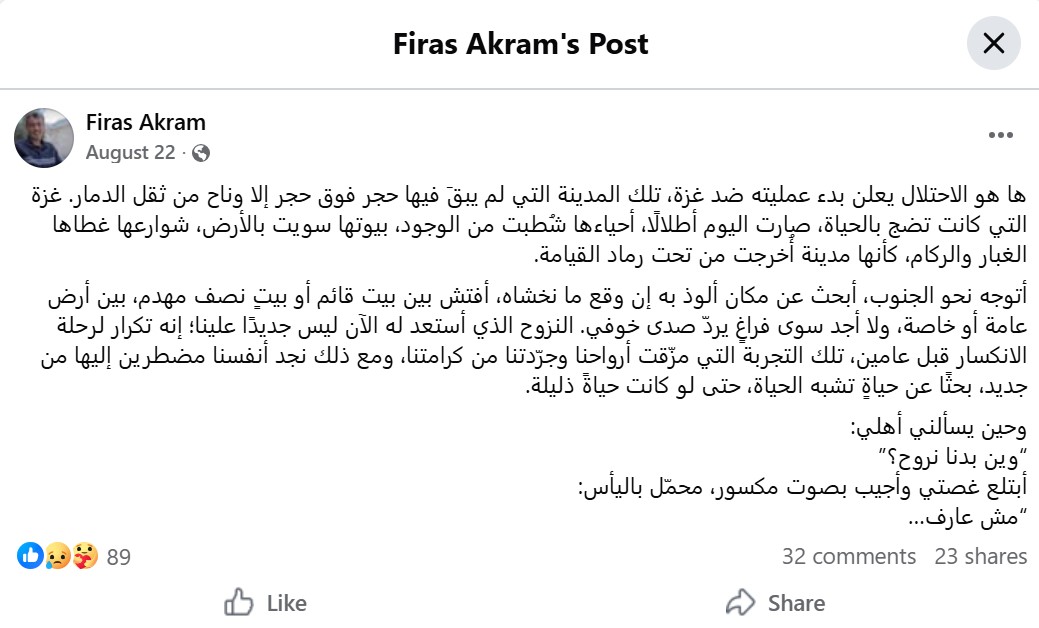
Task: Show who reacted via the 89 count
Action: (119, 556)
